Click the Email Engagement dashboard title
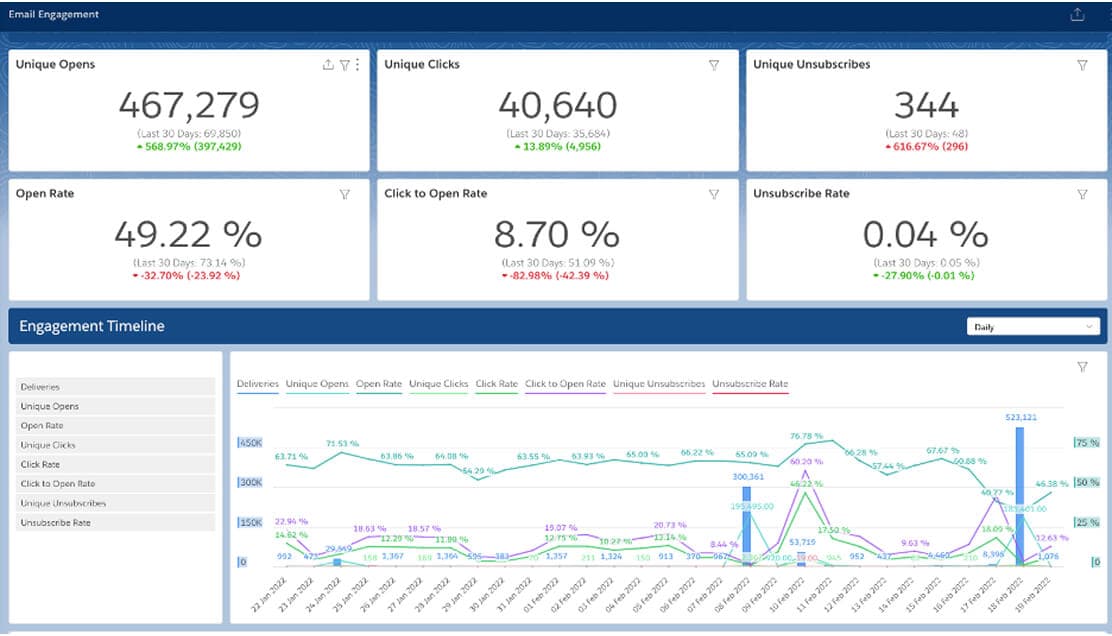This screenshot has height=636, width=1112. (54, 14)
